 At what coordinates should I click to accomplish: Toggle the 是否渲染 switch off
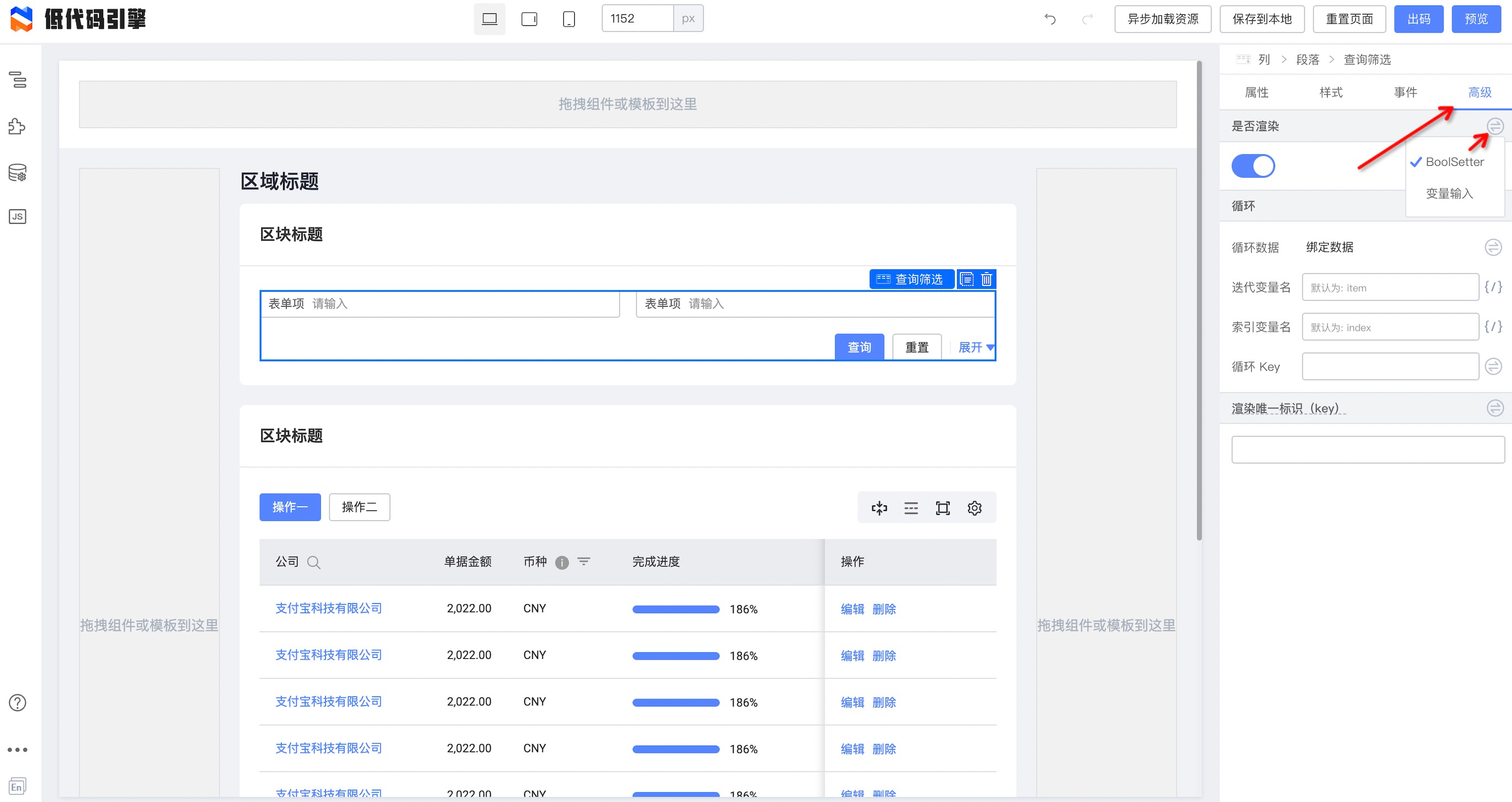(x=1252, y=166)
